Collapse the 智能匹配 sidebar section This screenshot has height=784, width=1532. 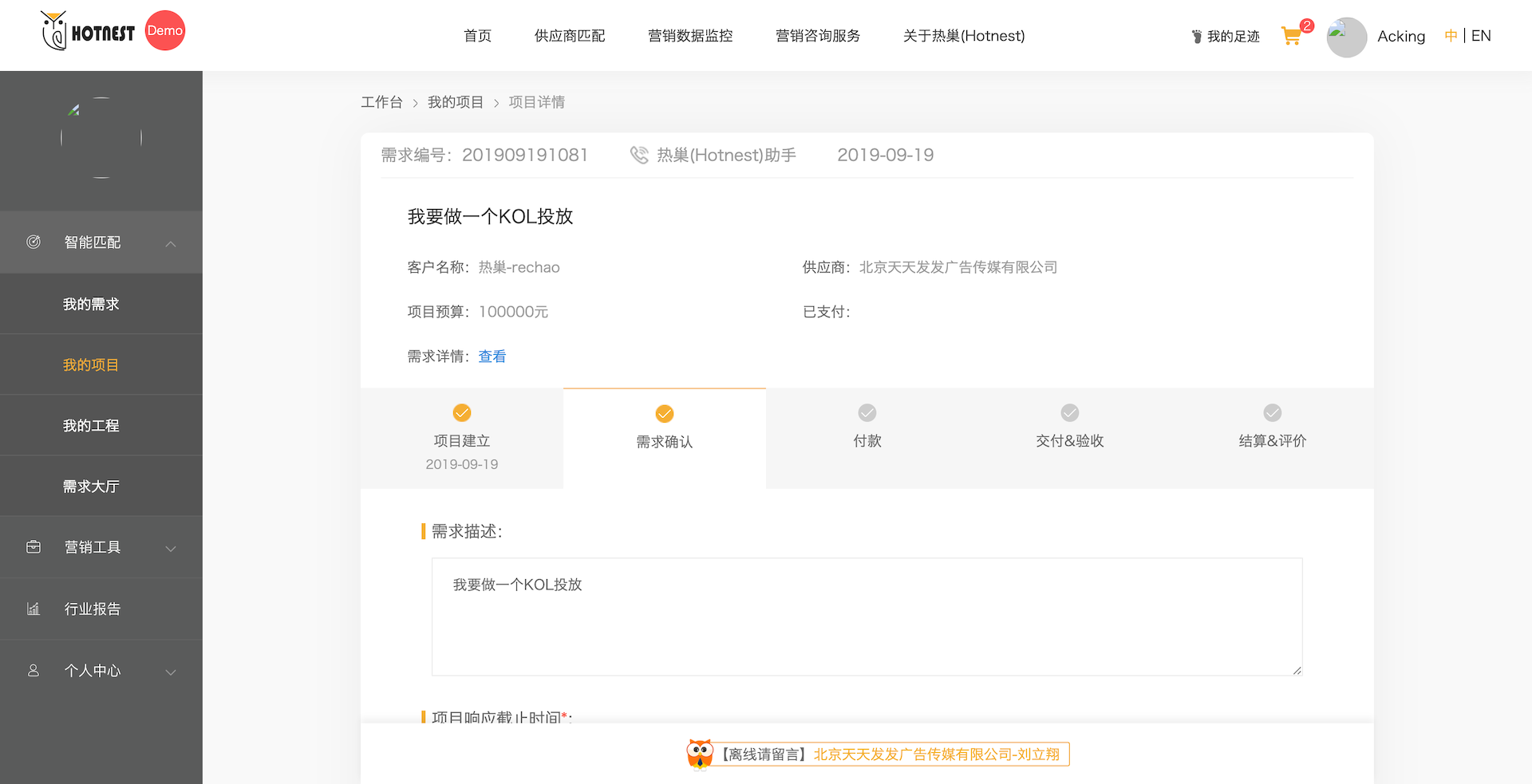pyautogui.click(x=171, y=243)
